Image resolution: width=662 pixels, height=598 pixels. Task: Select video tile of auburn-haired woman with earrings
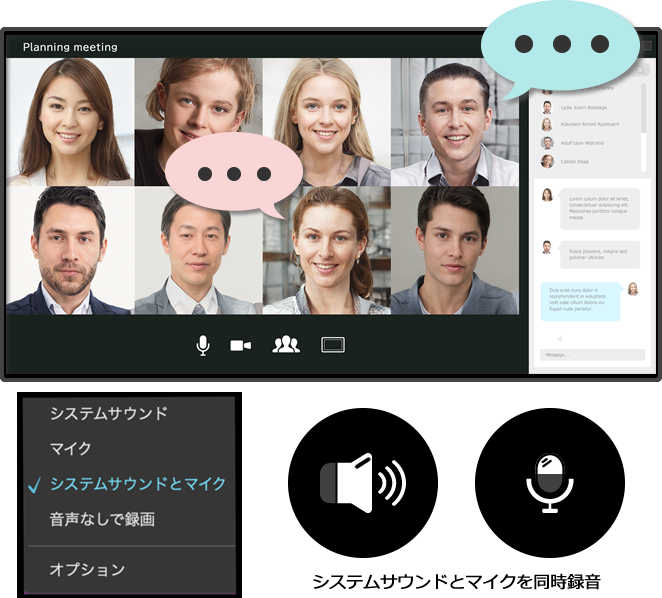click(326, 250)
